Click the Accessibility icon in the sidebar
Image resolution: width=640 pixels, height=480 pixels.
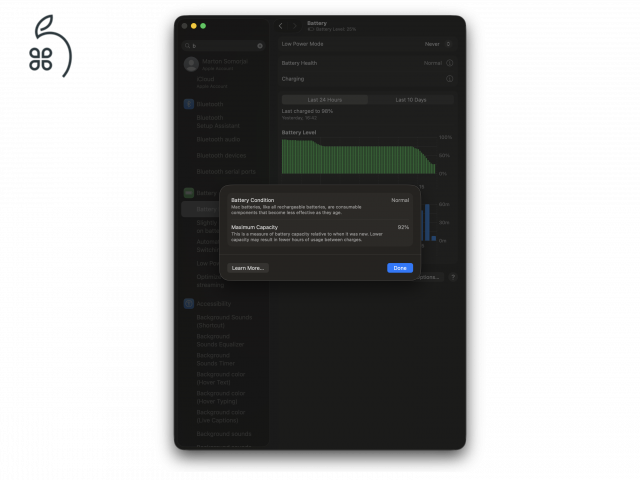[189, 304]
